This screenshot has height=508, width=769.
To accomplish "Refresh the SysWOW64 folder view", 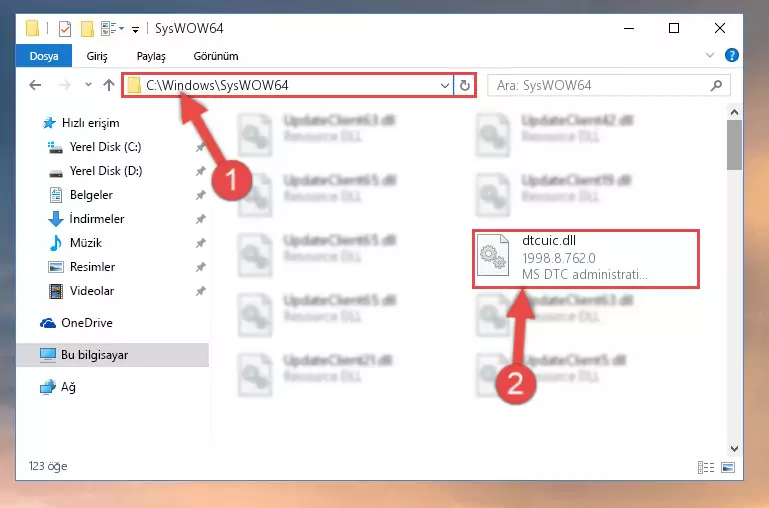I will (x=464, y=85).
